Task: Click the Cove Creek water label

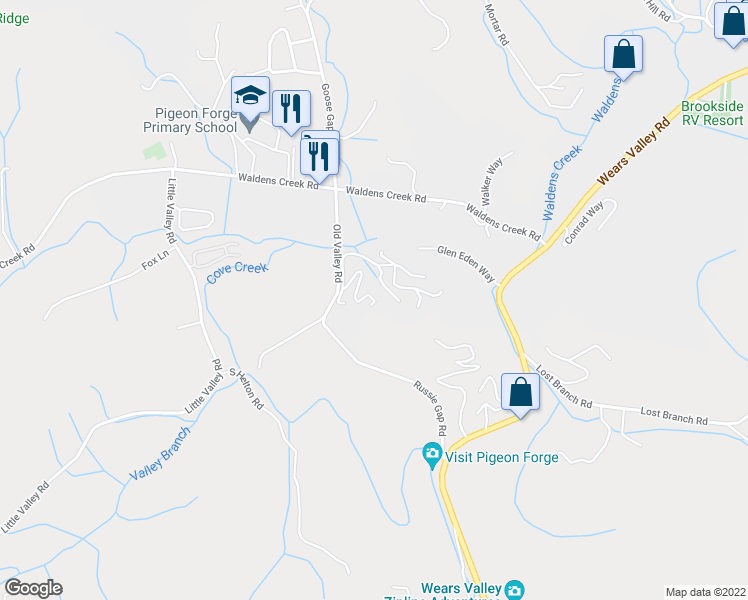Action: [237, 273]
